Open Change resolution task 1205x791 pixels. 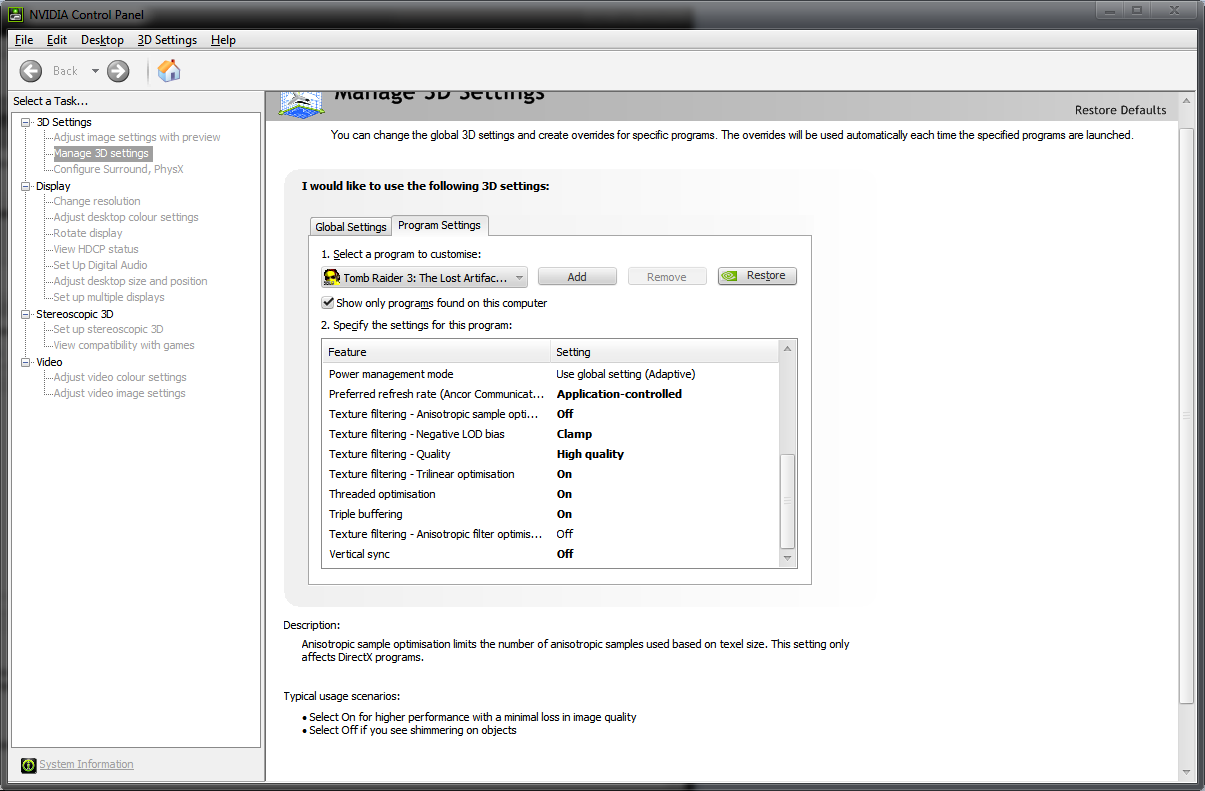pos(97,202)
